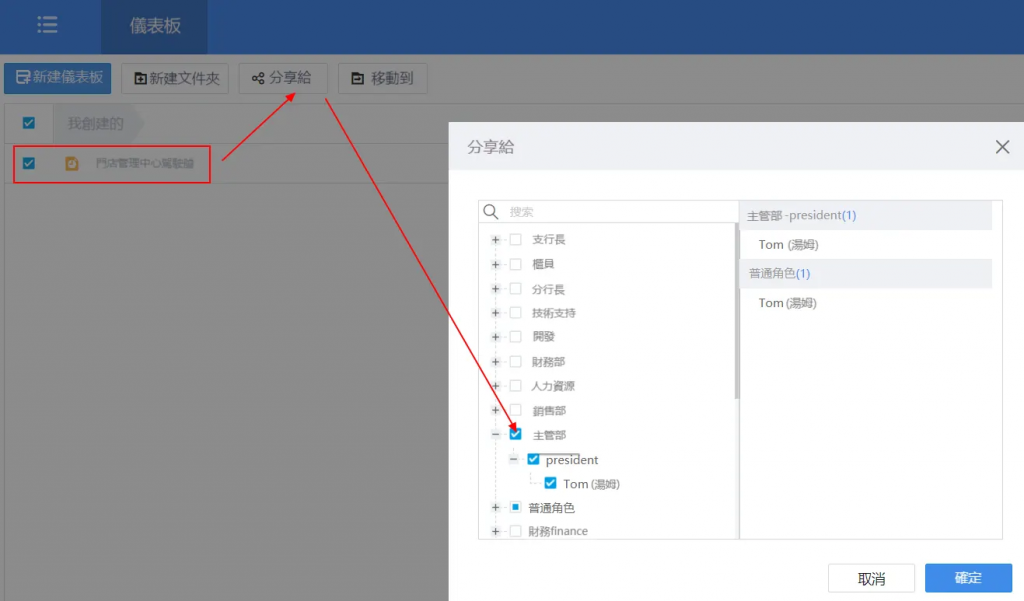Expand the 開發 tree node
Image resolution: width=1024 pixels, height=601 pixels.
(495, 337)
